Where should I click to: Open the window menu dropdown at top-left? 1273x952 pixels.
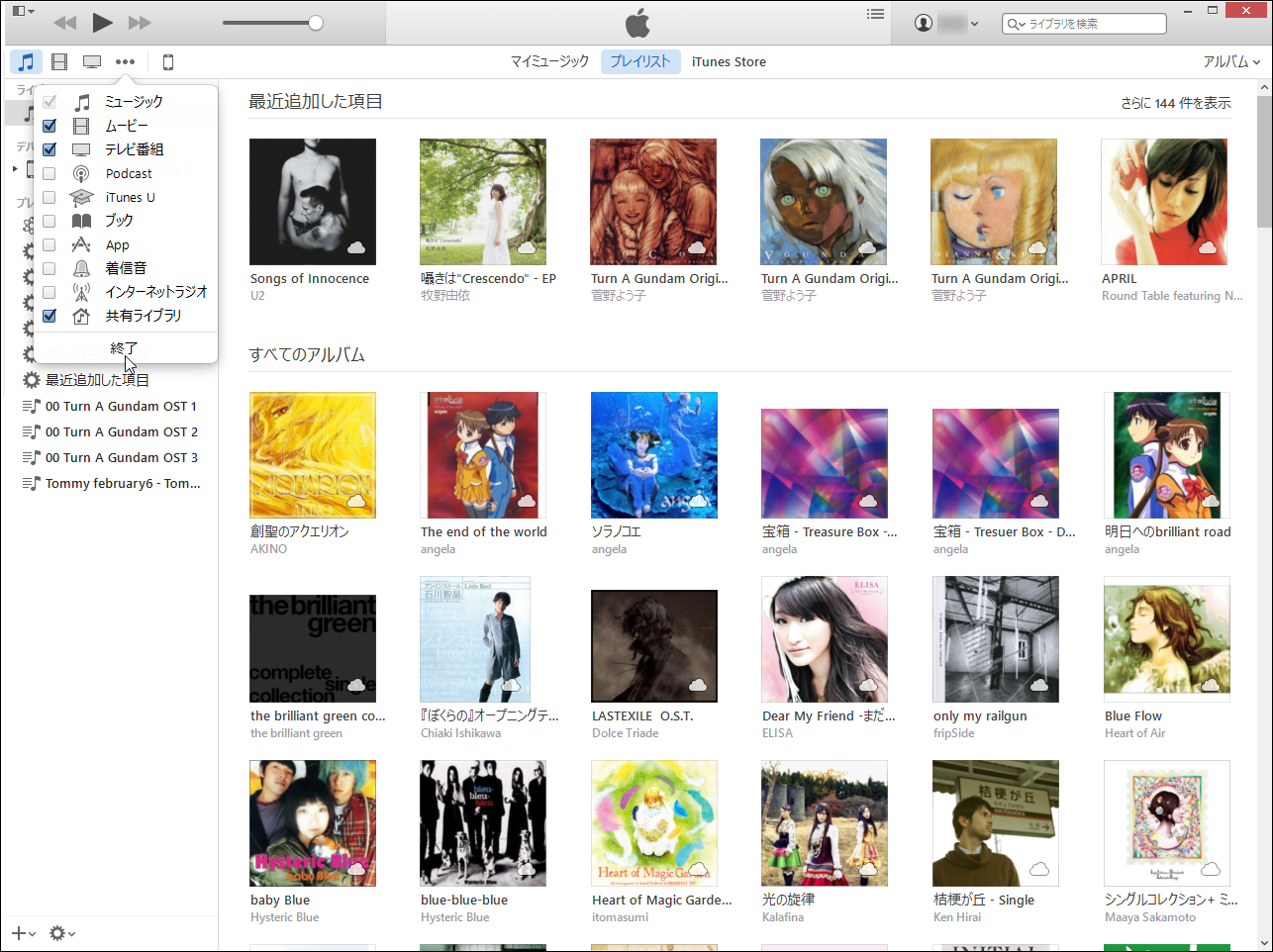tap(23, 11)
